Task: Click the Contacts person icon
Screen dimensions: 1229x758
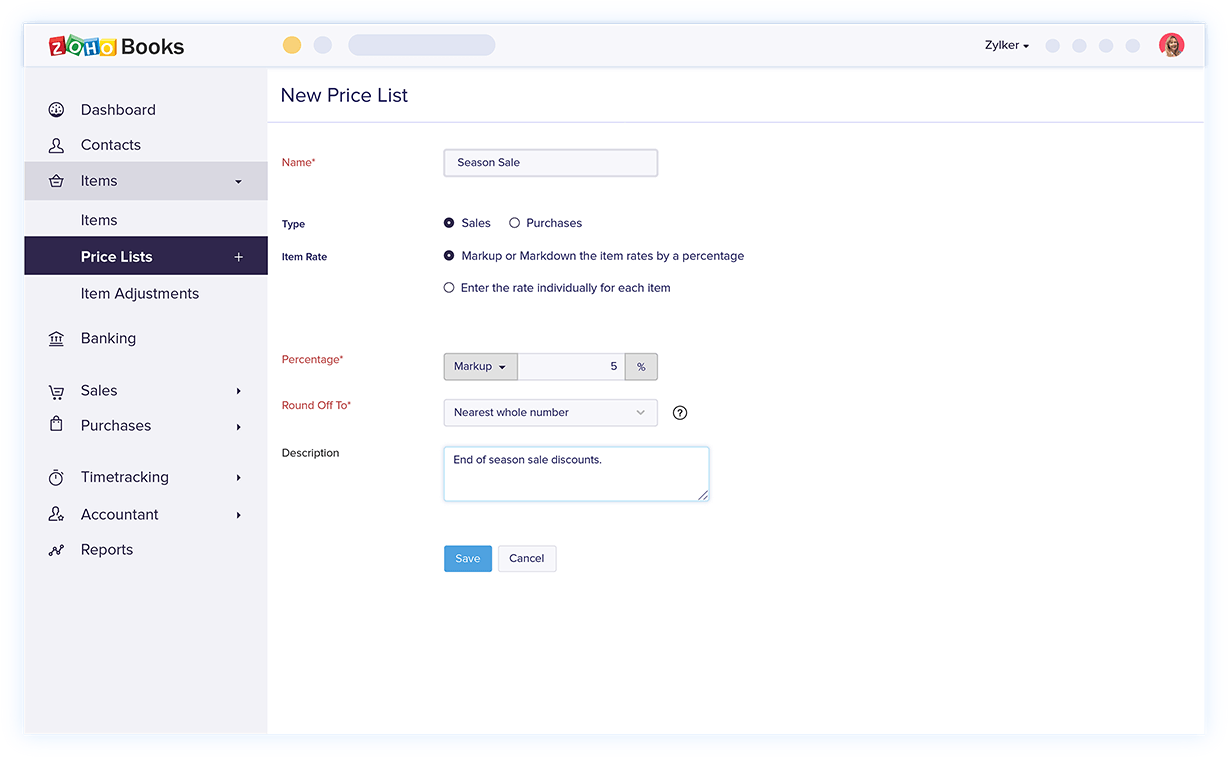Action: point(56,145)
